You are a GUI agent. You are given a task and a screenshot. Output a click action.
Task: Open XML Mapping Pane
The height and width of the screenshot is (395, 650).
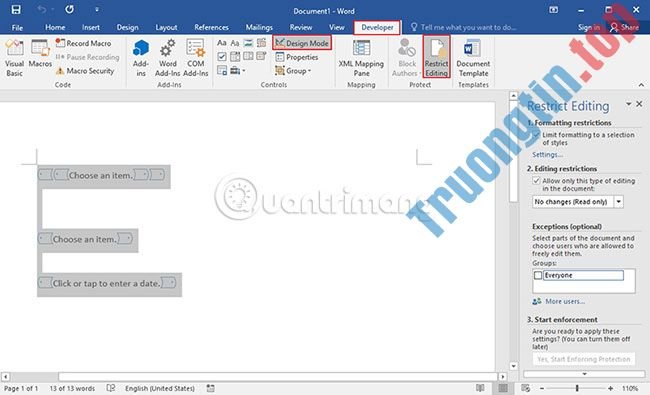(361, 58)
